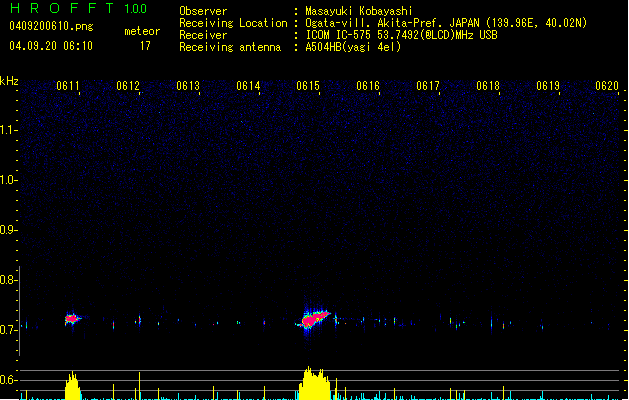Click the 'meteor' label

(142, 31)
